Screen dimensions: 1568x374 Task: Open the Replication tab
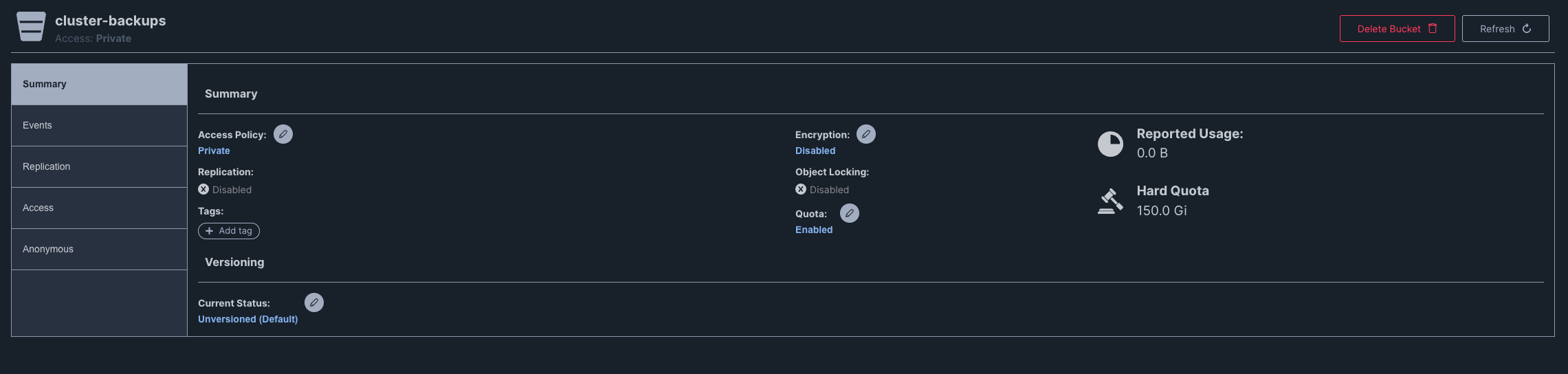(x=99, y=166)
